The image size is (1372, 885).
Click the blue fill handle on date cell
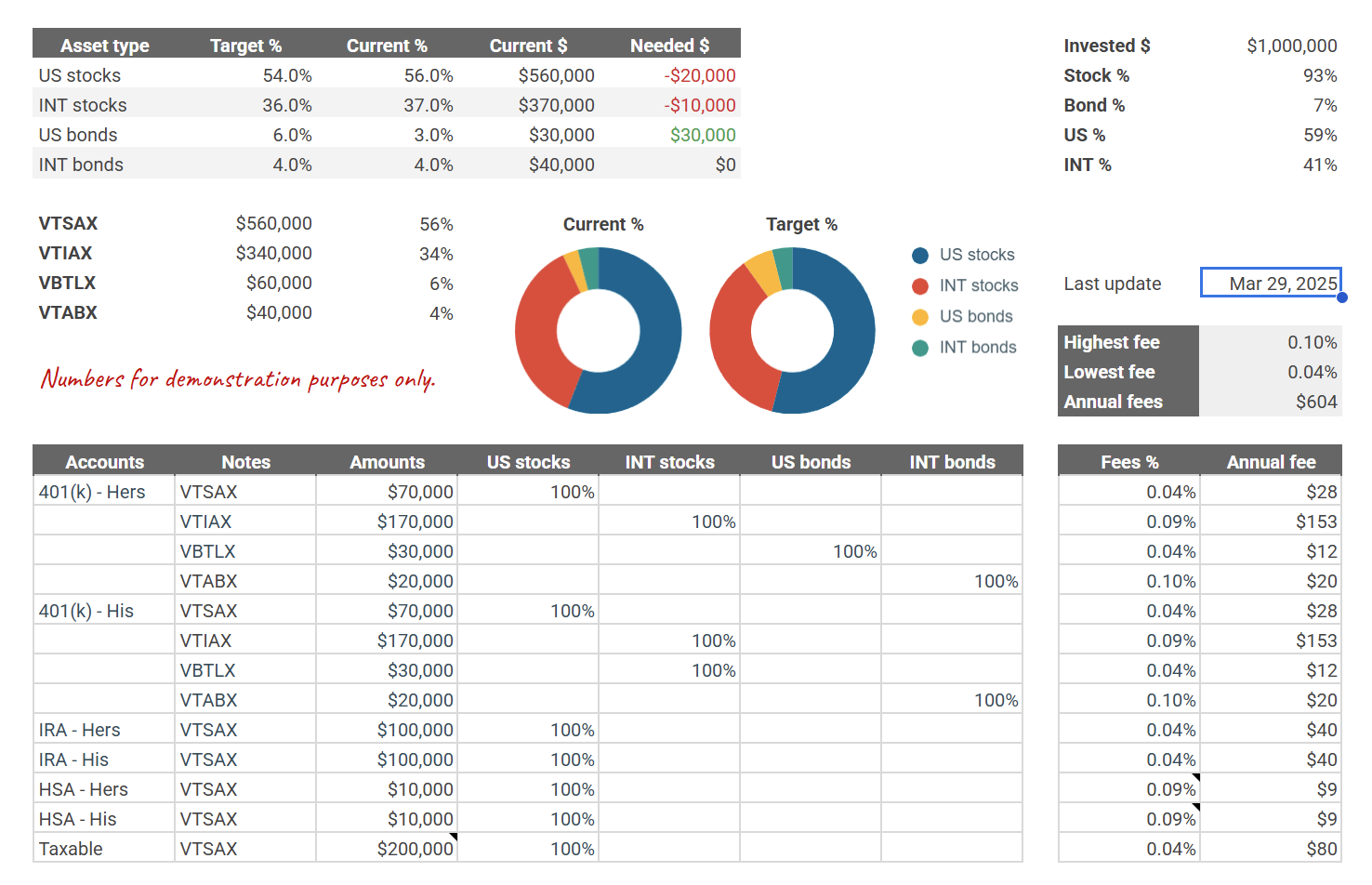(1341, 297)
